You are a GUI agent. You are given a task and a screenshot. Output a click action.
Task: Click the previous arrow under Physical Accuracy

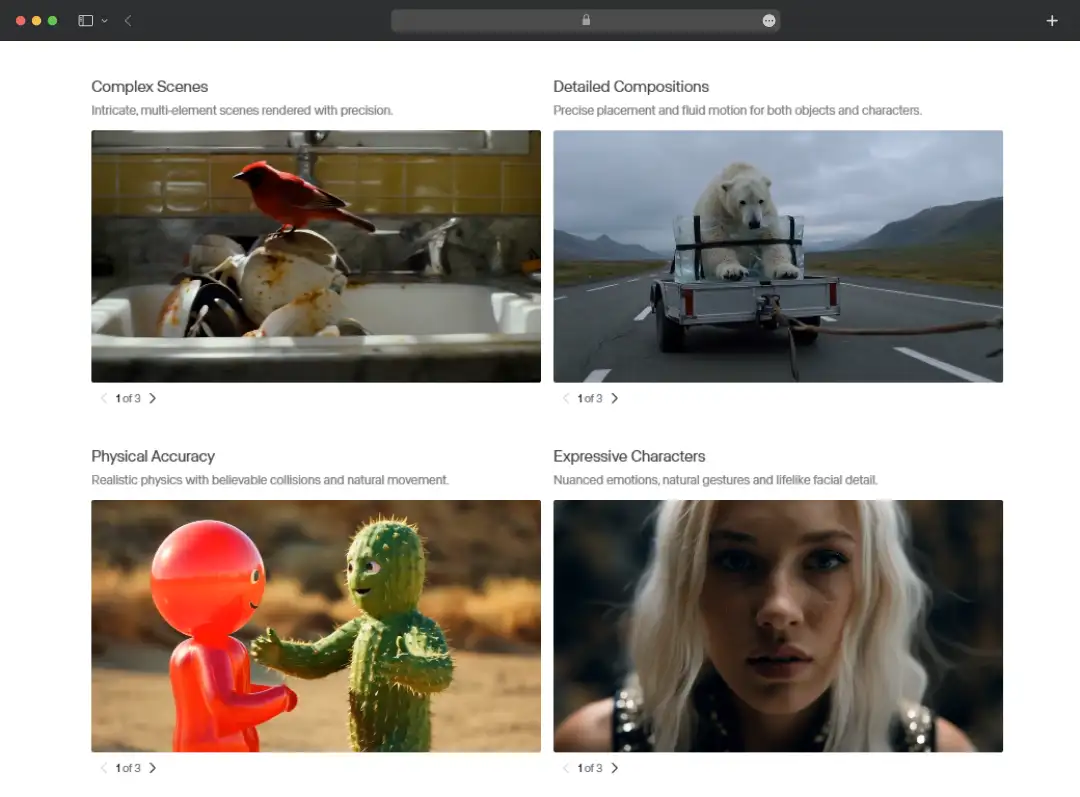point(104,768)
